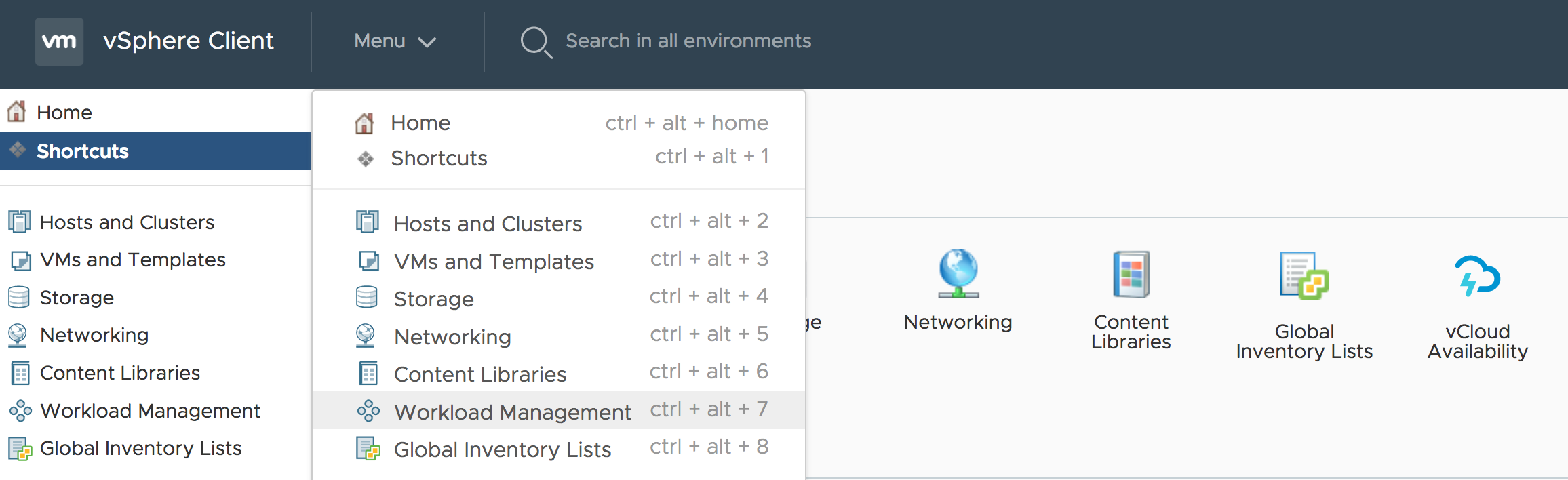Image resolution: width=1568 pixels, height=480 pixels.
Task: Click the Home house icon in sidebar
Action: click(x=17, y=111)
